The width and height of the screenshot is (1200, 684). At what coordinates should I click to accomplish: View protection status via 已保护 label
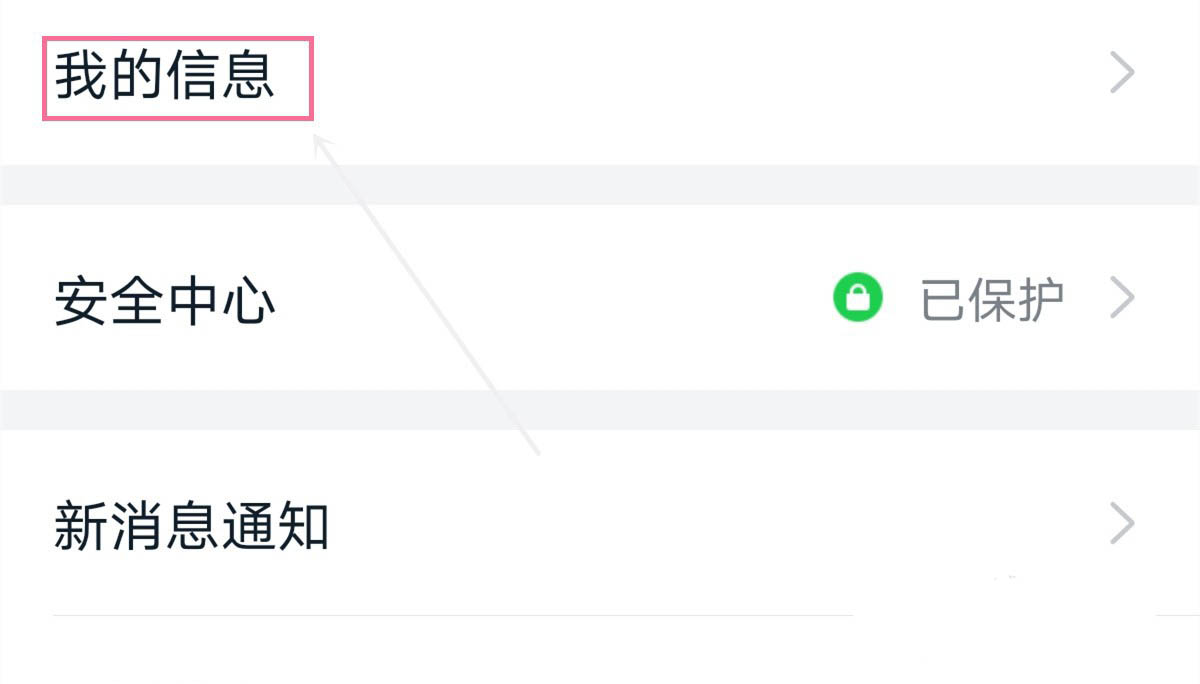pos(991,299)
